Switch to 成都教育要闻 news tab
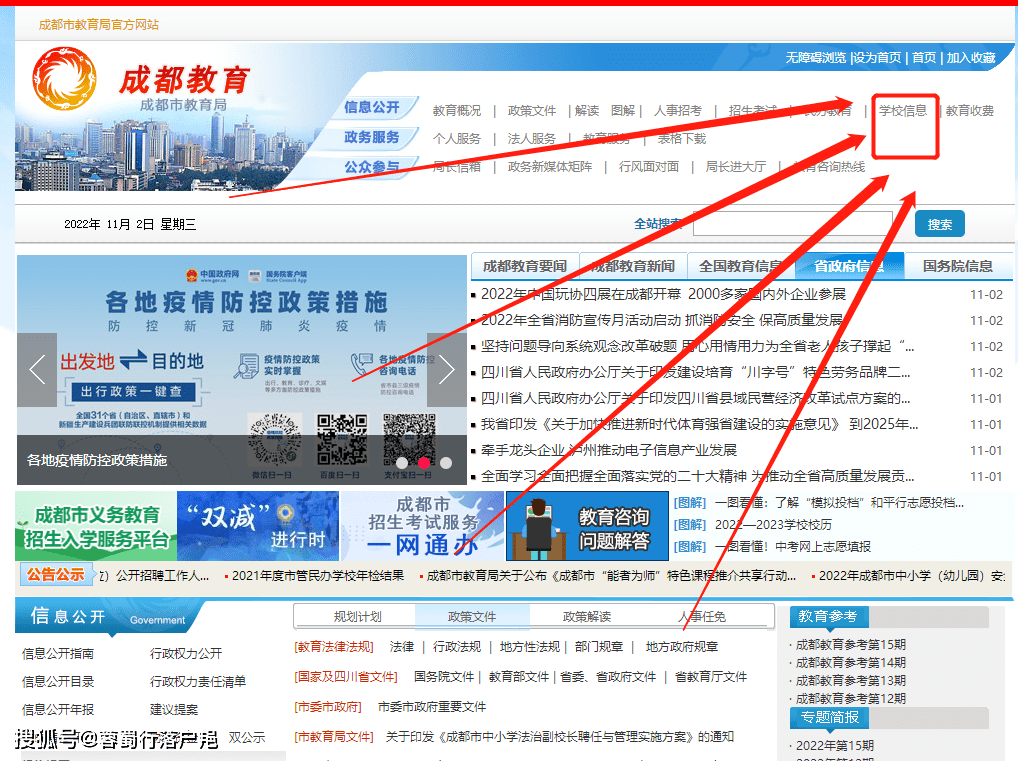This screenshot has height=761, width=1018. click(525, 266)
